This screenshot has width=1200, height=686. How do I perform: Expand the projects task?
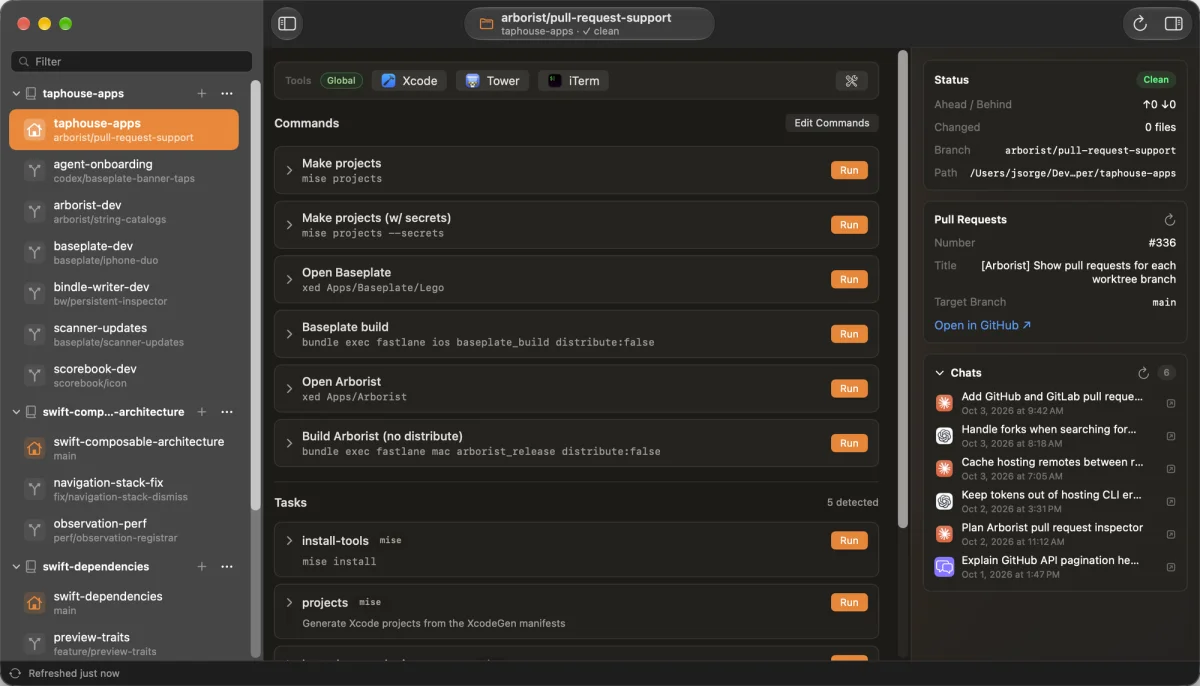coord(289,603)
